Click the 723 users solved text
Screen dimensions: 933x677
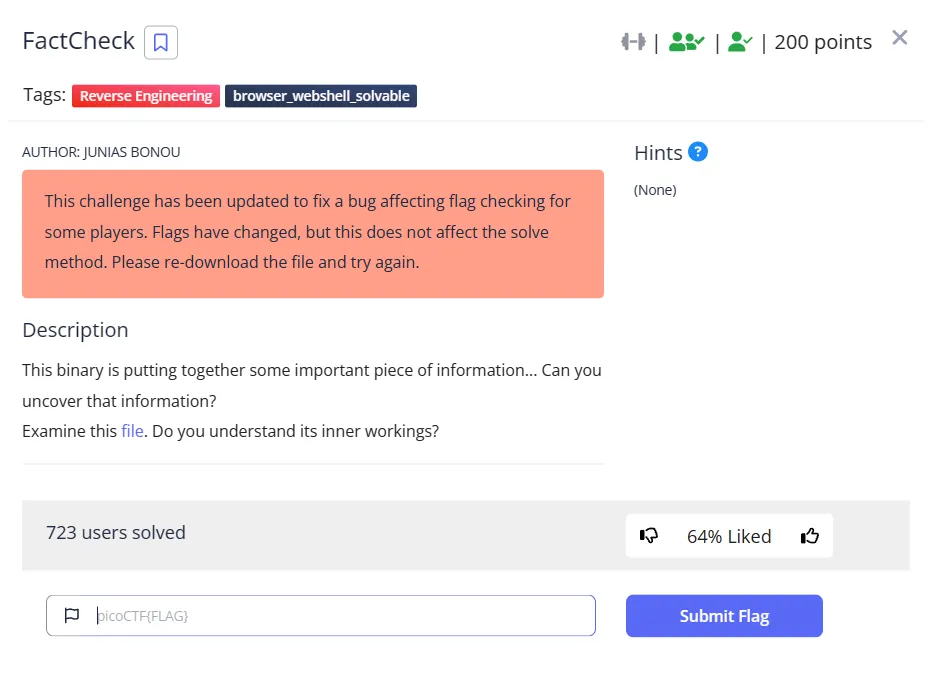(x=116, y=532)
